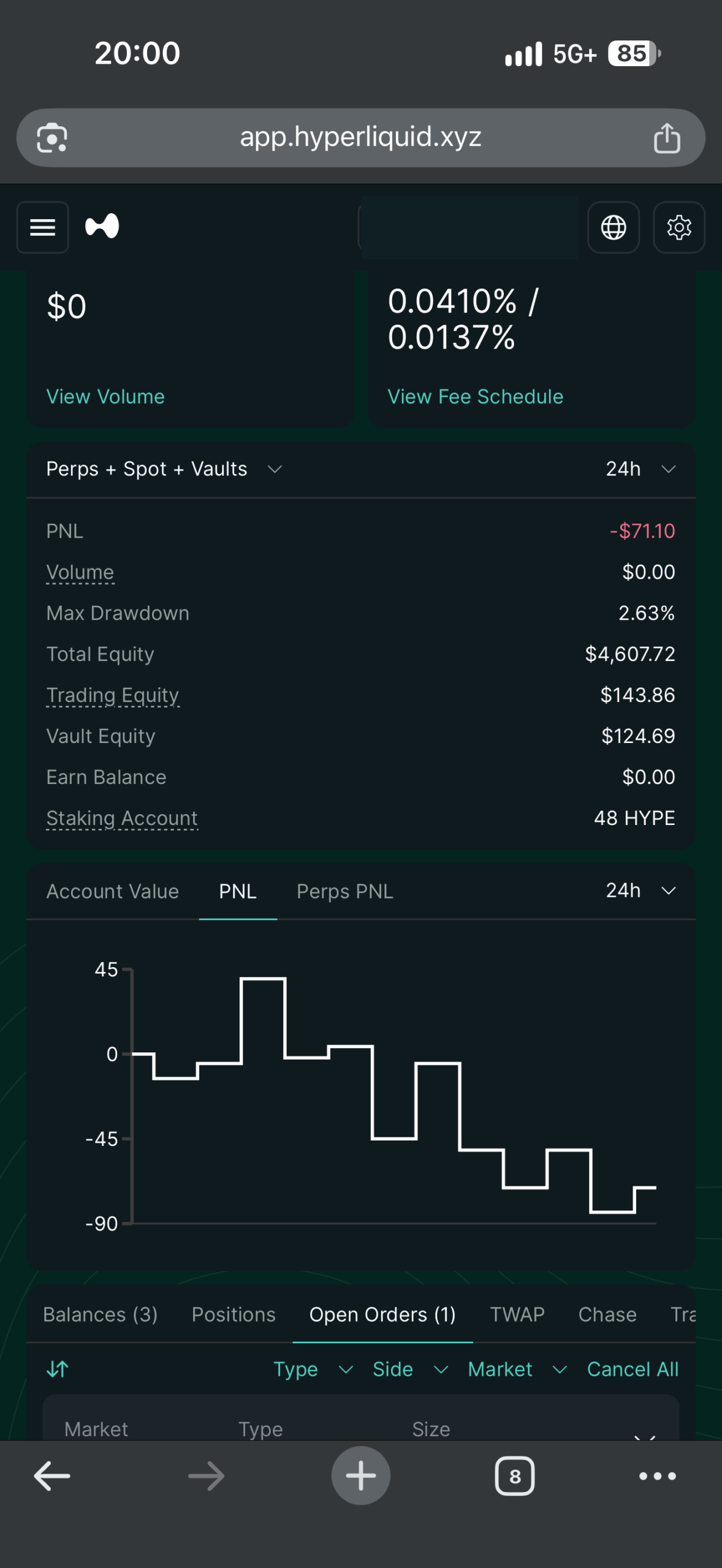
Task: Click Cancel All orders
Action: click(x=633, y=1370)
